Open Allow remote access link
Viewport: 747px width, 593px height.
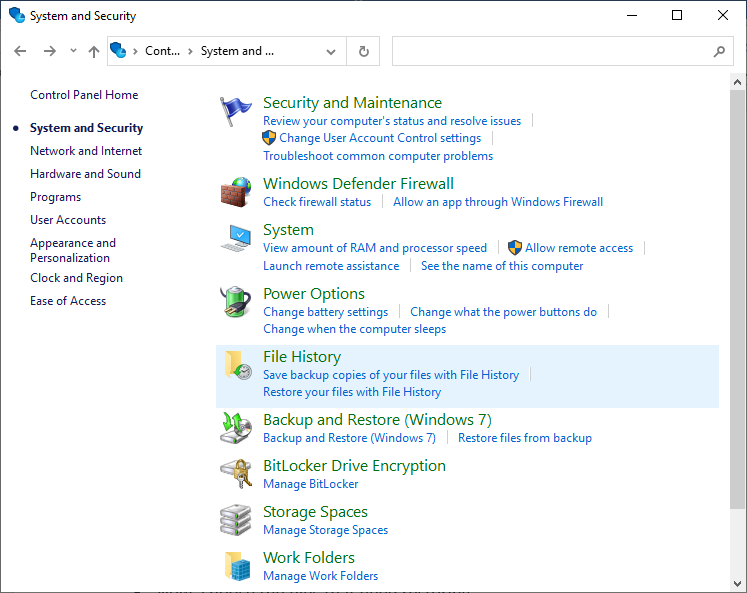tap(579, 248)
